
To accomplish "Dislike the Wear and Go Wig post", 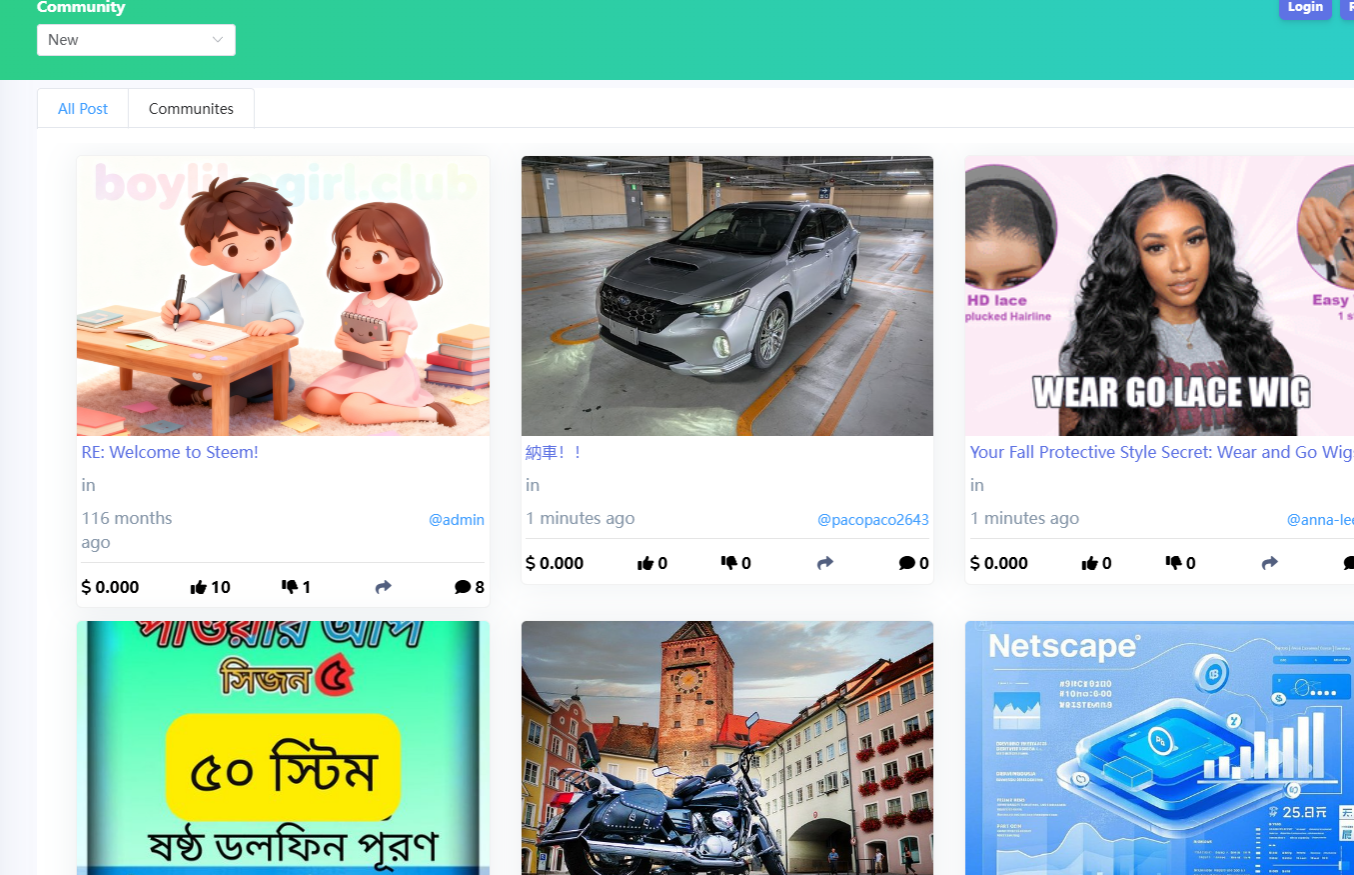I will click(1173, 563).
